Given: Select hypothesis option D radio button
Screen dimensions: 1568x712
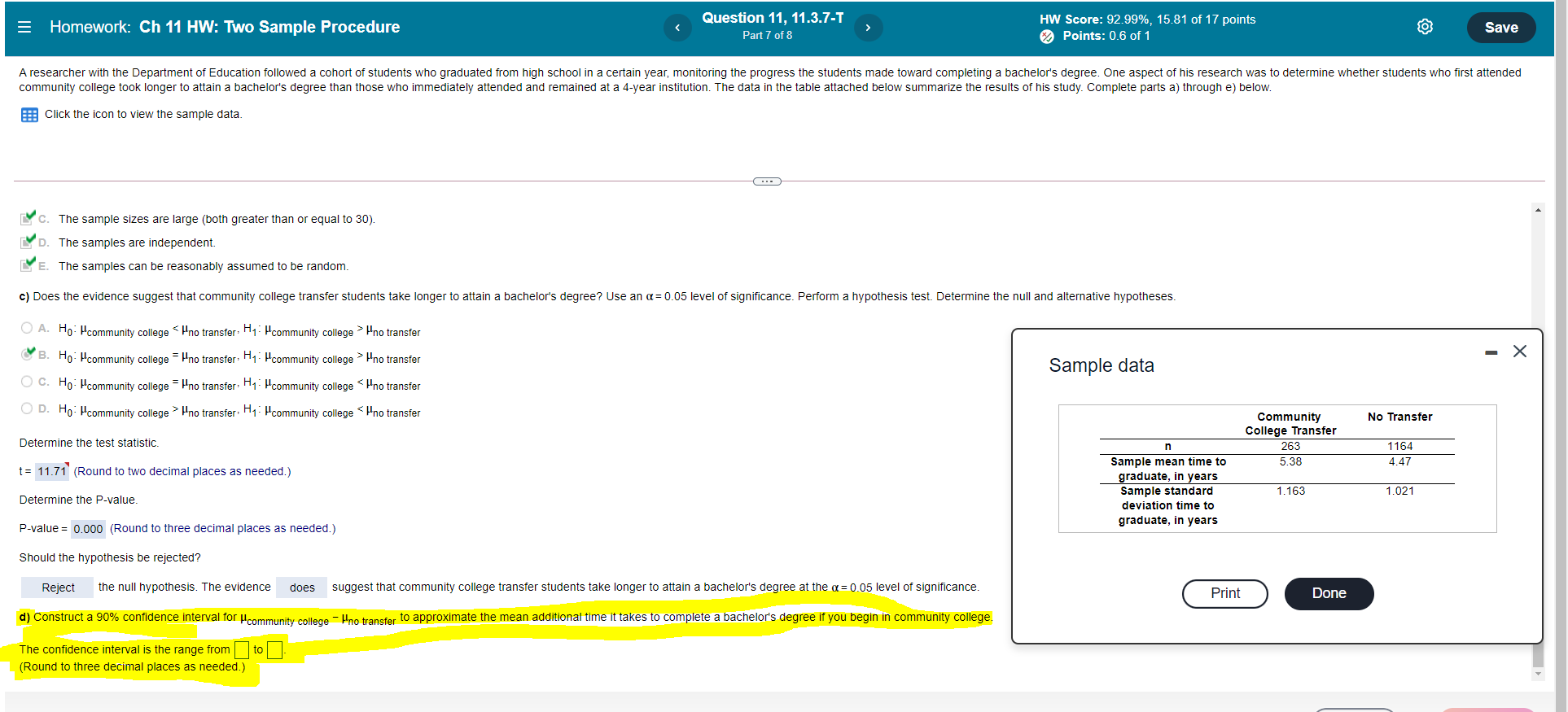Looking at the screenshot, I should [27, 408].
